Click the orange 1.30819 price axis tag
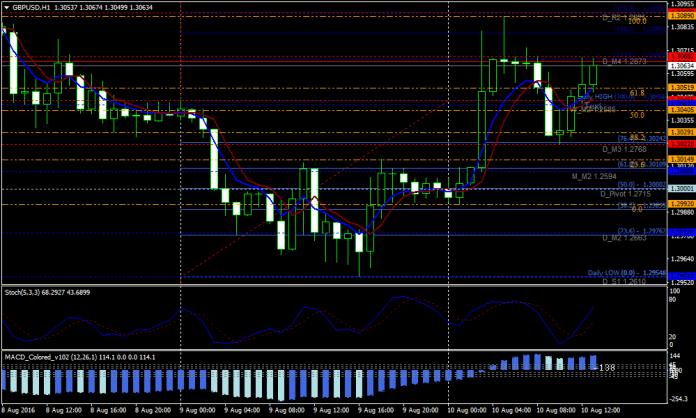The width and height of the screenshot is (696, 418). (679, 88)
